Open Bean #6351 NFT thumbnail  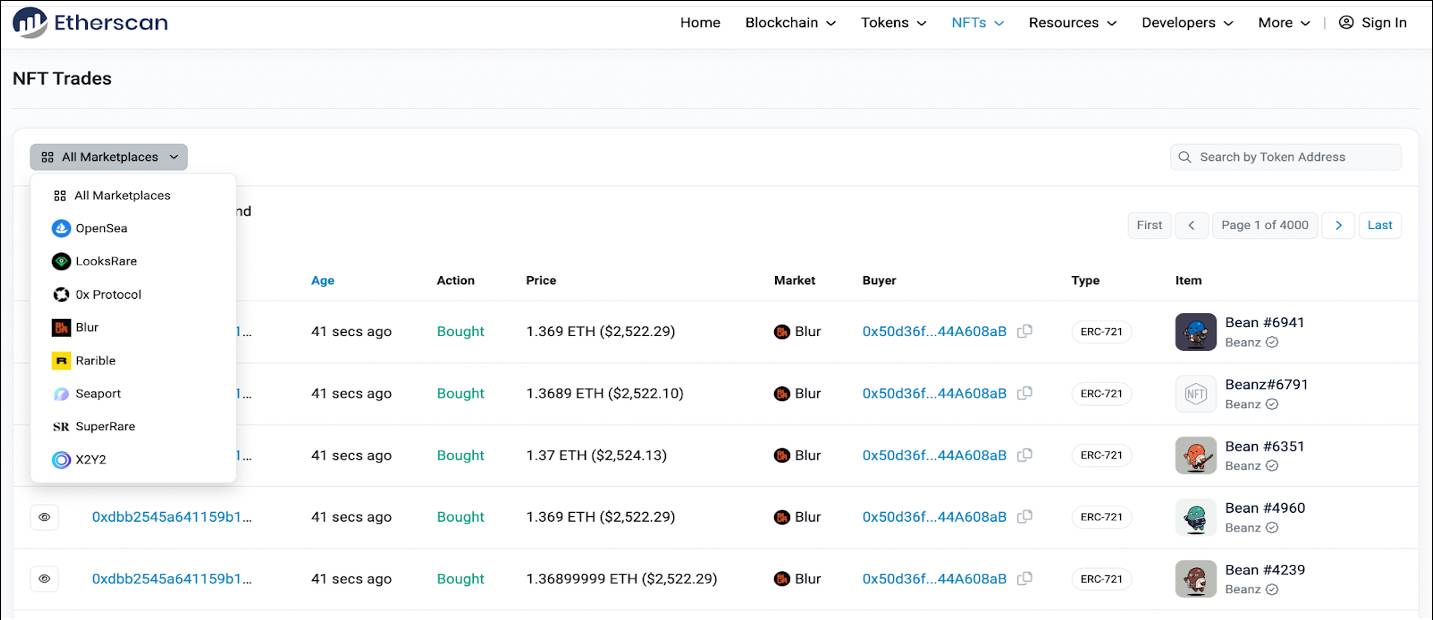[1196, 456]
